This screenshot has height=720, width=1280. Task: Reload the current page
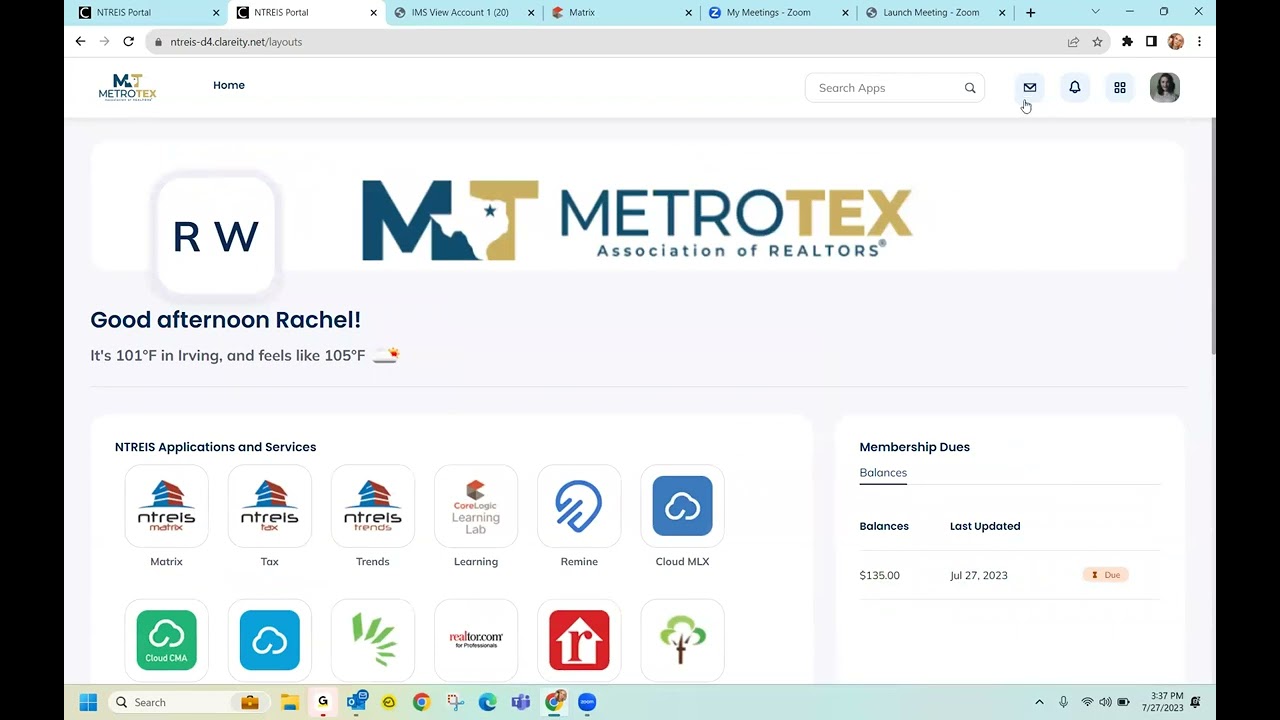(128, 41)
